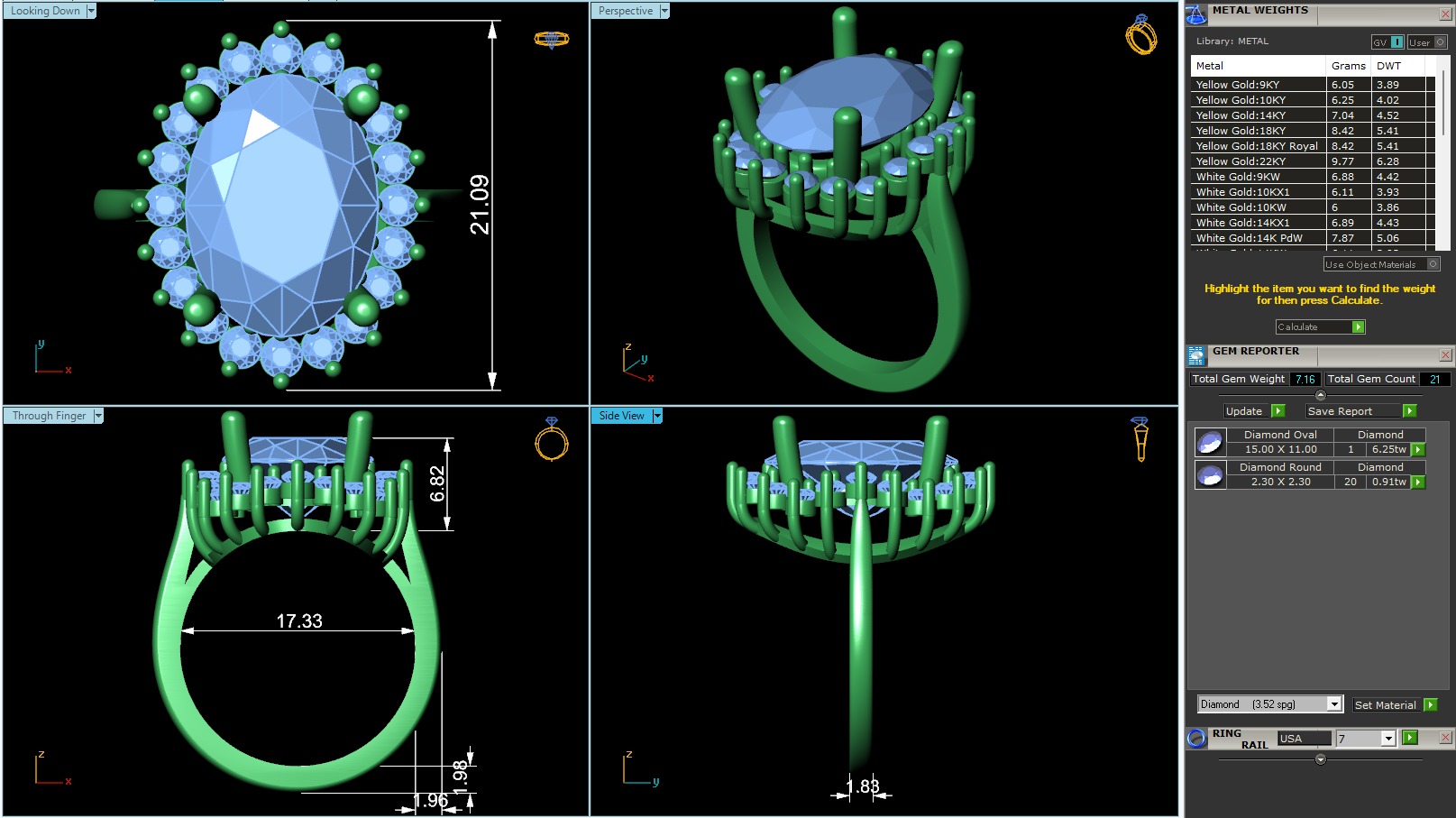
Task: Click the 6.25tw carat weight cell
Action: 1388,449
